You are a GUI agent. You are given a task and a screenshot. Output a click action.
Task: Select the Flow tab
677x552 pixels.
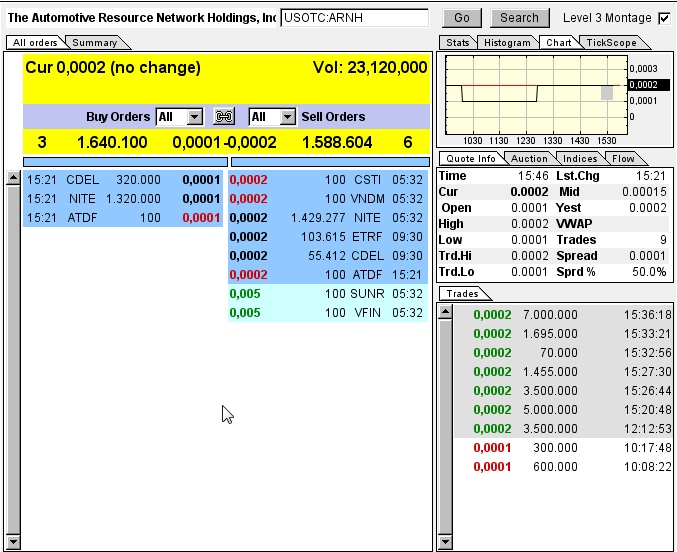tap(623, 159)
